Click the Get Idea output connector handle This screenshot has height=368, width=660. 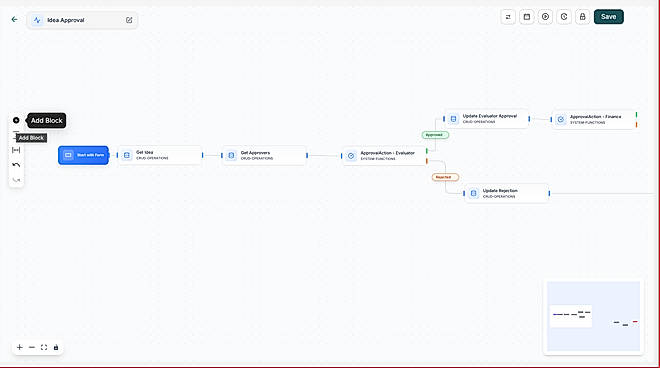click(x=202, y=155)
